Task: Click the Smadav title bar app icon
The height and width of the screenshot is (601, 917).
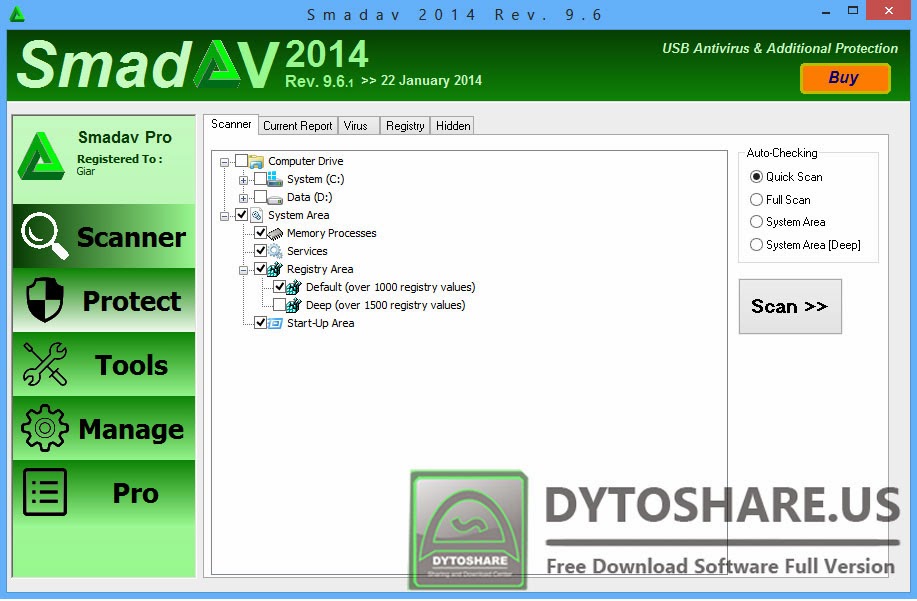Action: tap(17, 14)
